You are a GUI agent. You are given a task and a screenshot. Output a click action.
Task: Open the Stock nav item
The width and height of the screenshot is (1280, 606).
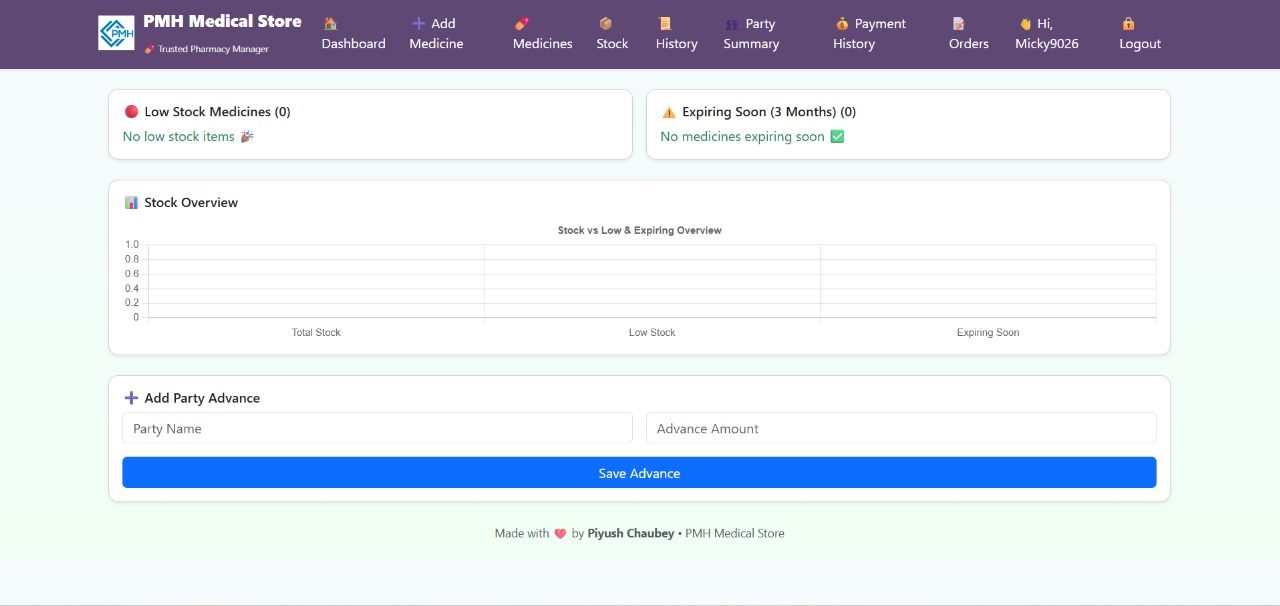pyautogui.click(x=612, y=43)
